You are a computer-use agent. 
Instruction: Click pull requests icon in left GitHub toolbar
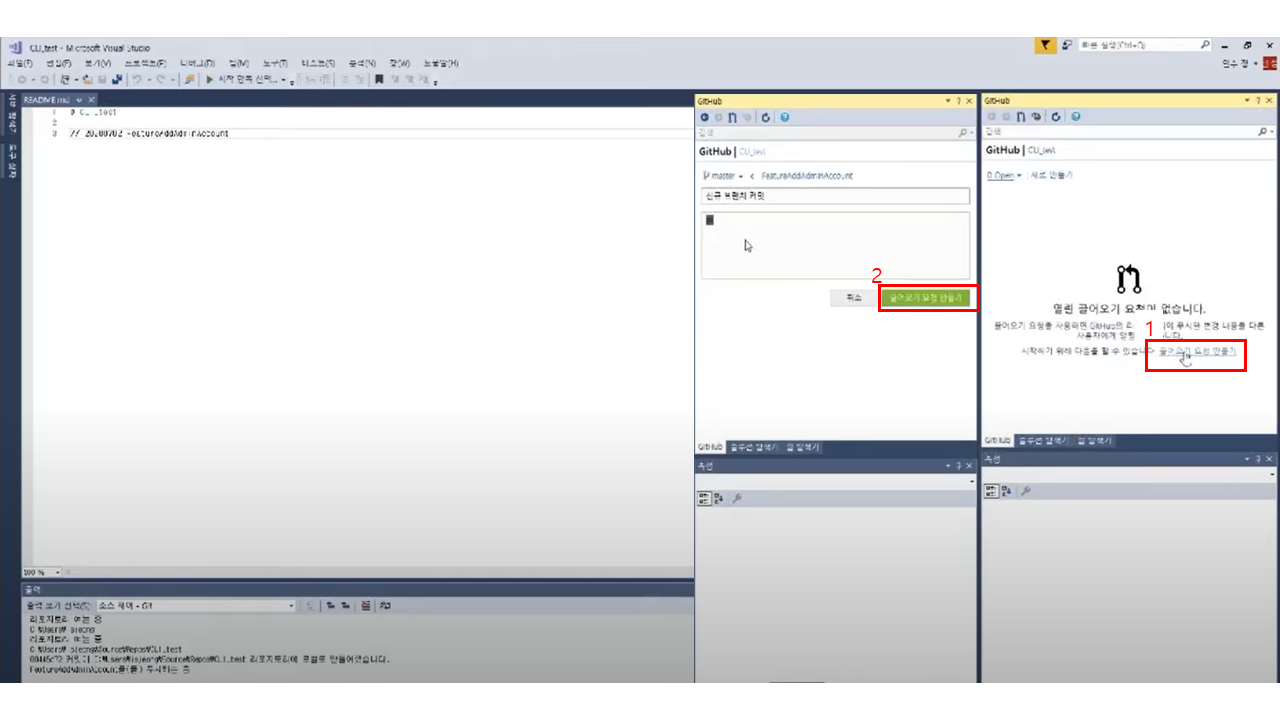(733, 117)
